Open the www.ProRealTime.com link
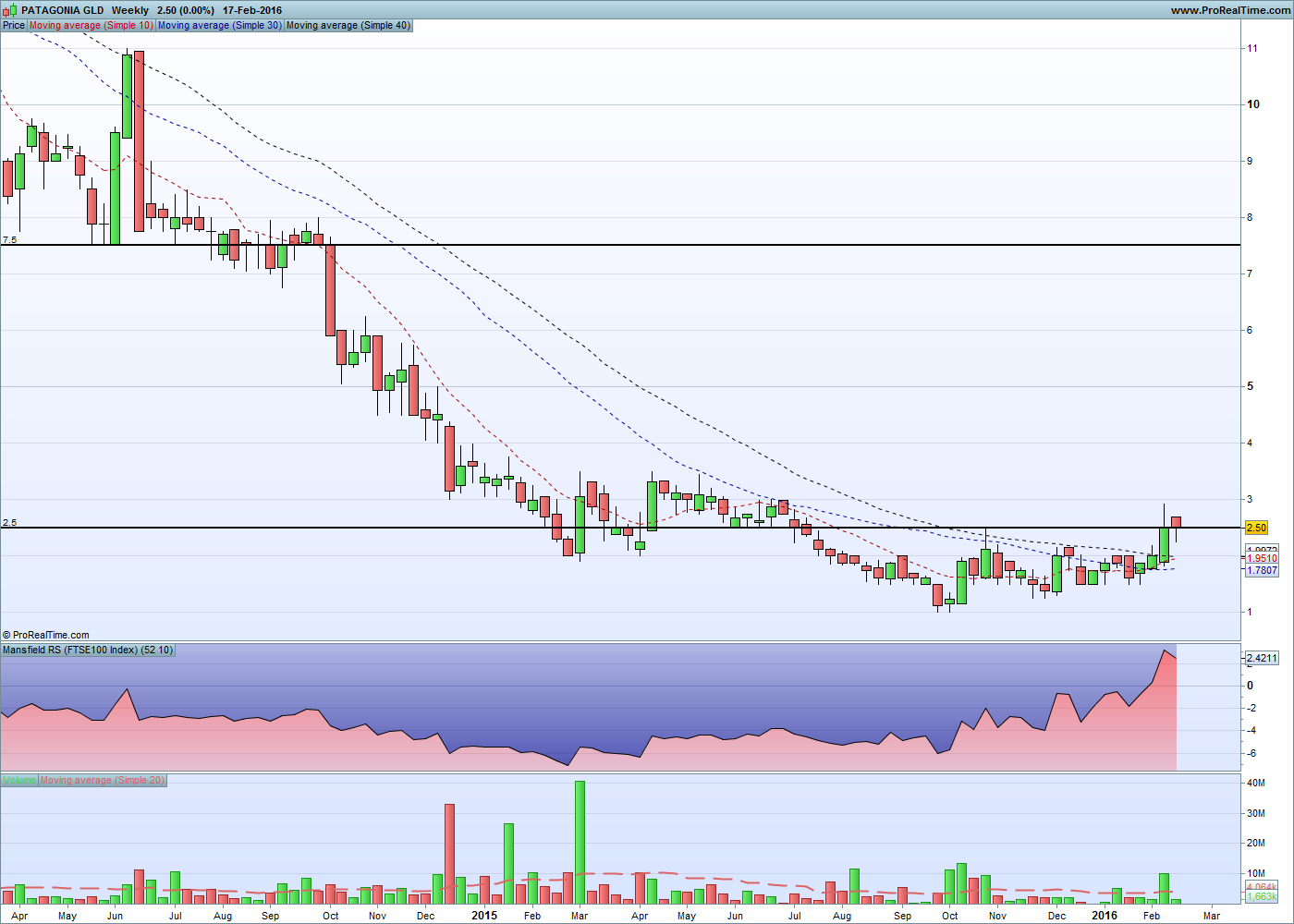 click(x=1229, y=10)
